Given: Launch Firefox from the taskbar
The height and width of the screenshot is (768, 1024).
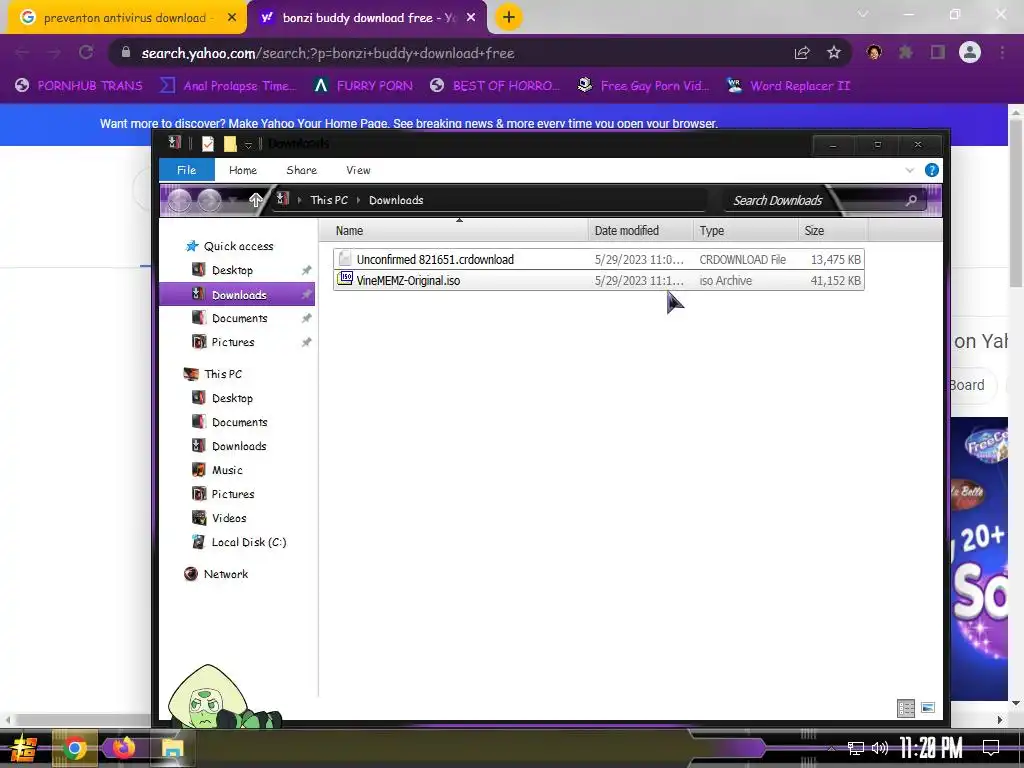Looking at the screenshot, I should pos(123,748).
